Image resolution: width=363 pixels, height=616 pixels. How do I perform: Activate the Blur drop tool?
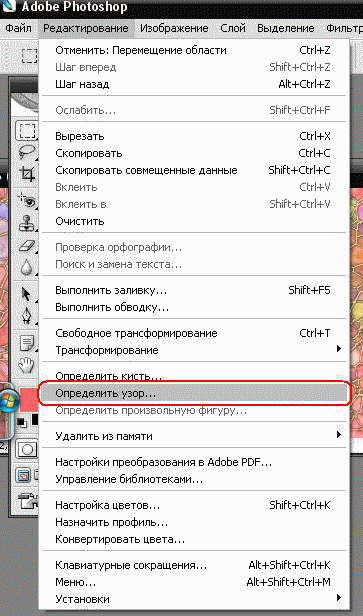pyautogui.click(x=27, y=268)
